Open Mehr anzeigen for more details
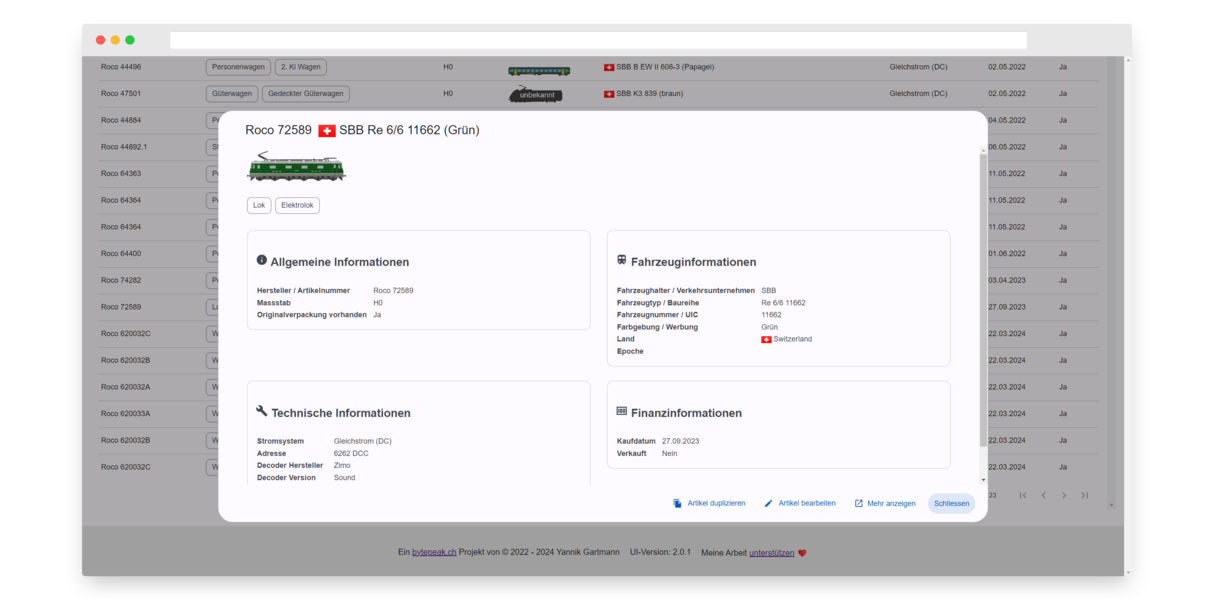 tap(884, 503)
